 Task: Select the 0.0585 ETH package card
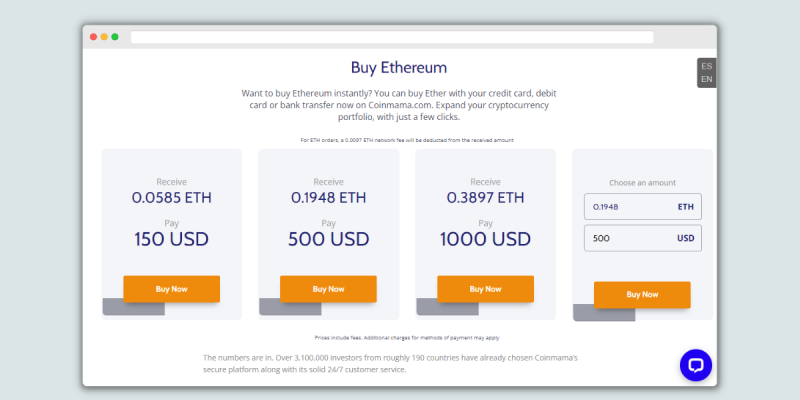[171, 234]
